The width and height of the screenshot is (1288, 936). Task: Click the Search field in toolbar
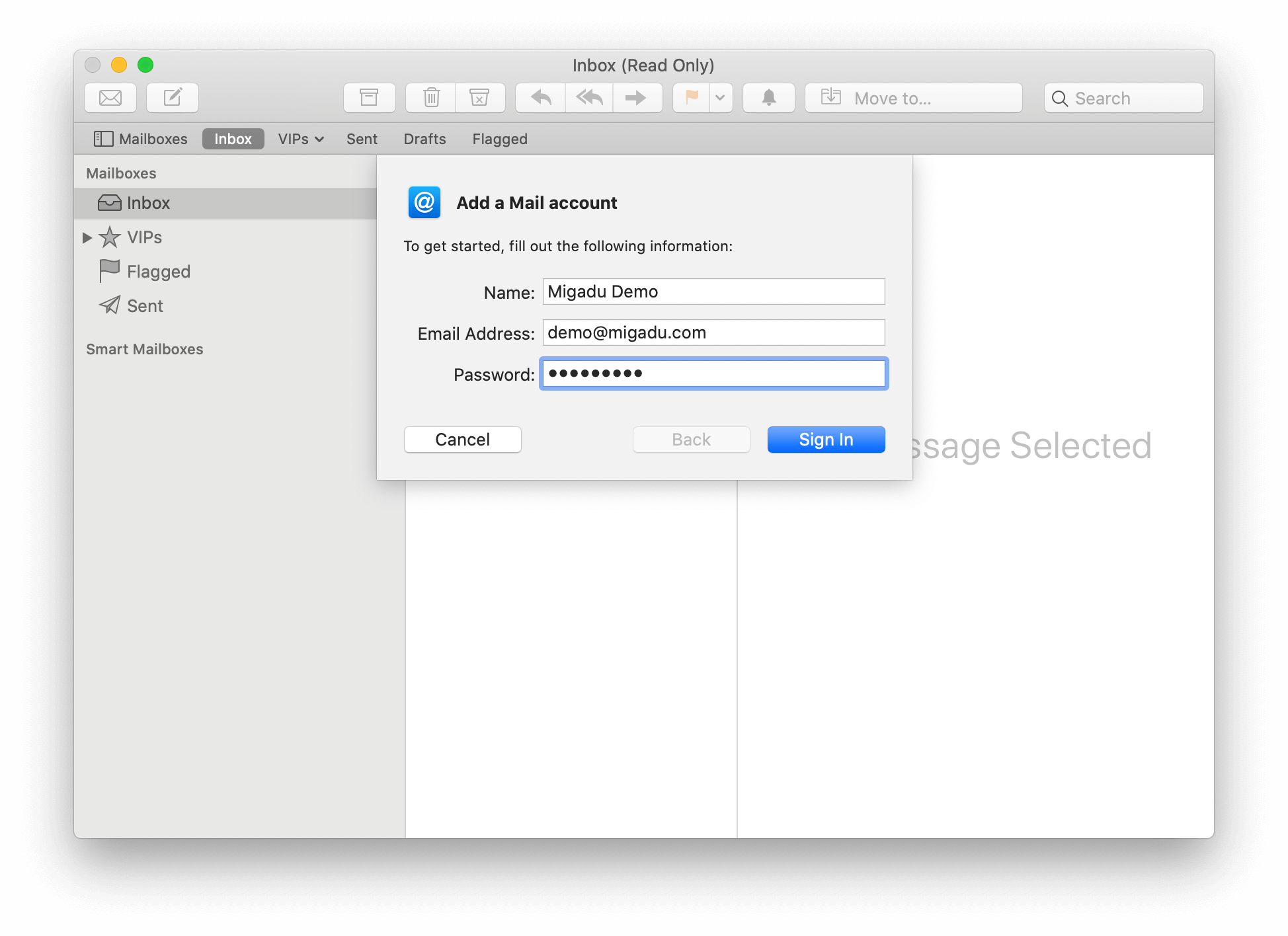(x=1124, y=98)
